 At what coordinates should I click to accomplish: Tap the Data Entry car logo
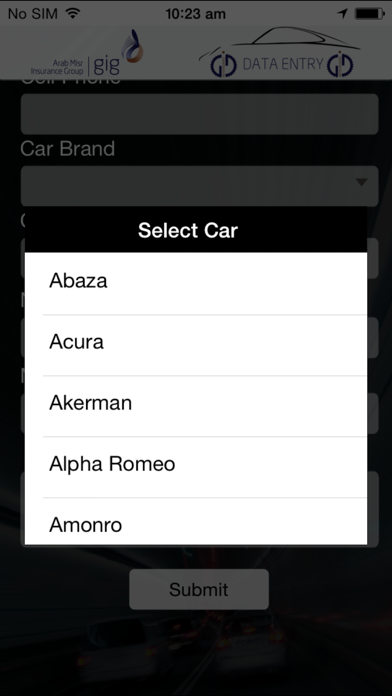(x=281, y=52)
